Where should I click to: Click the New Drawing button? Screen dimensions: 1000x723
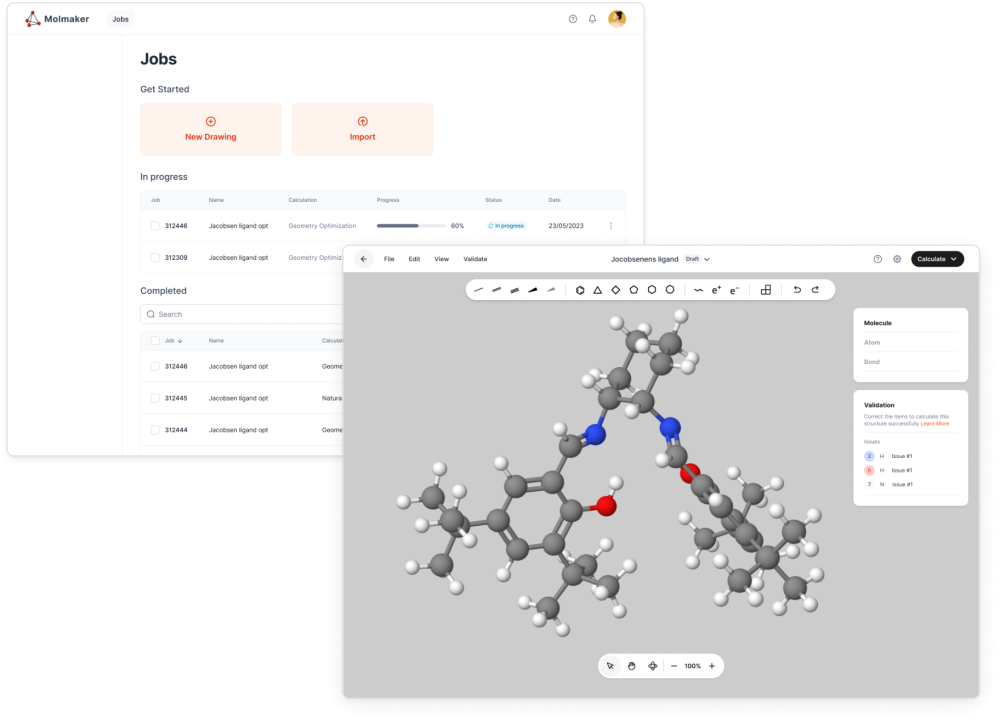tap(210, 129)
